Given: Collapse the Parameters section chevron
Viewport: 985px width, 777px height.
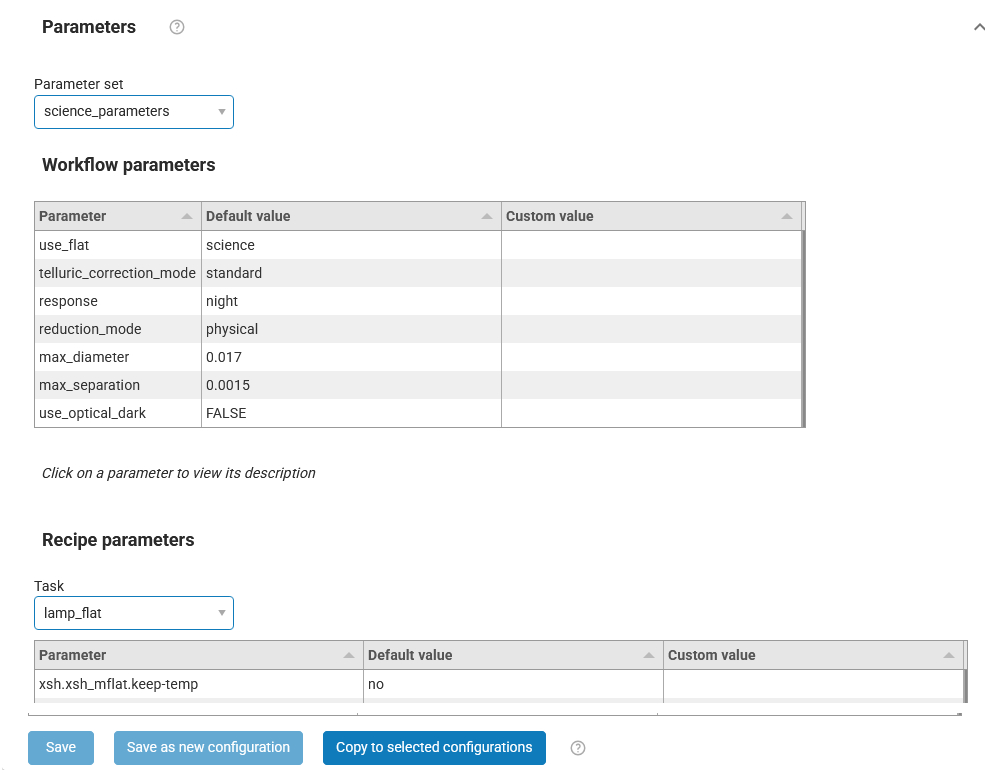Looking at the screenshot, I should [979, 27].
